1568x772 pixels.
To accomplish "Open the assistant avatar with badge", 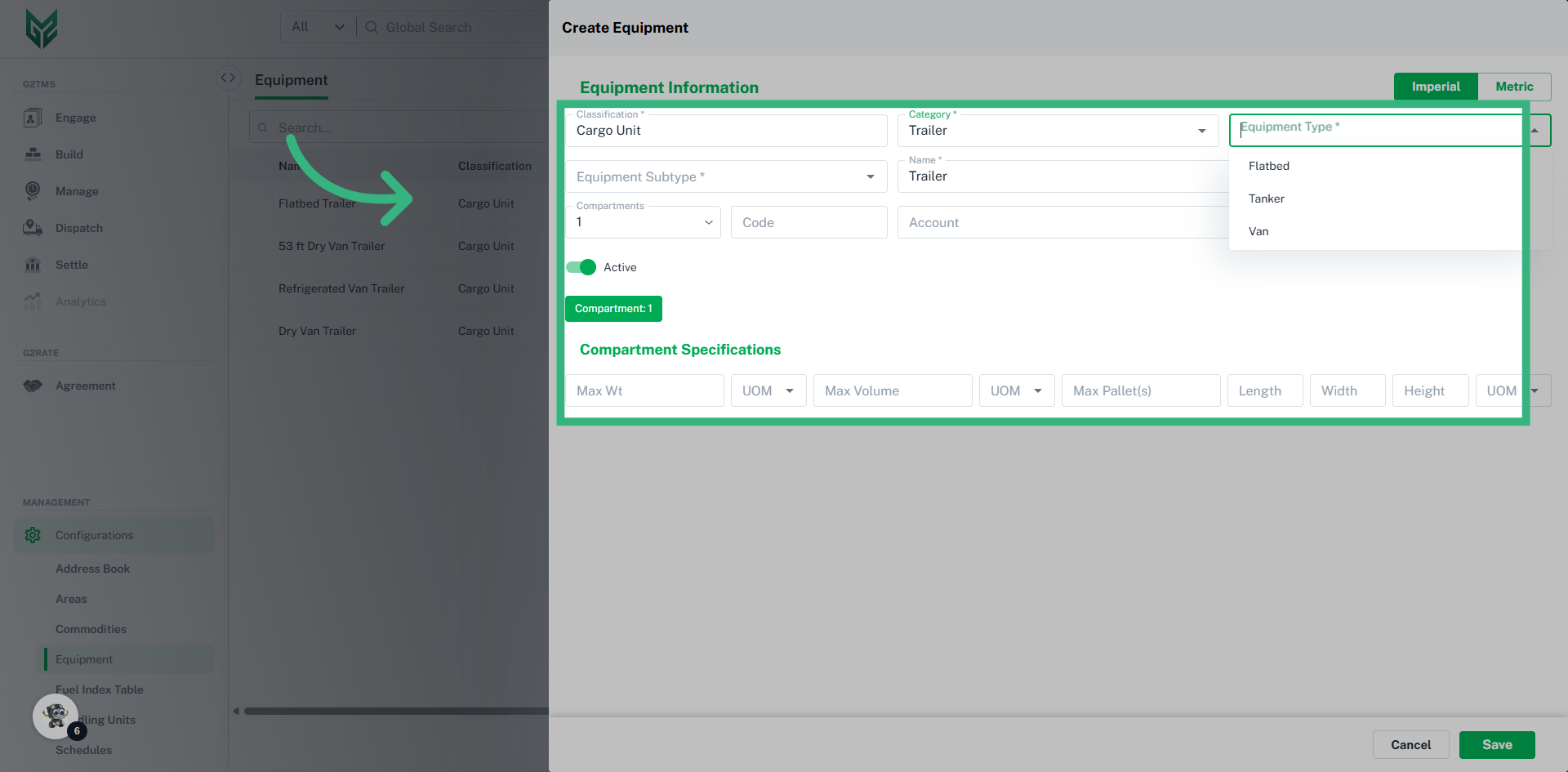I will click(56, 716).
